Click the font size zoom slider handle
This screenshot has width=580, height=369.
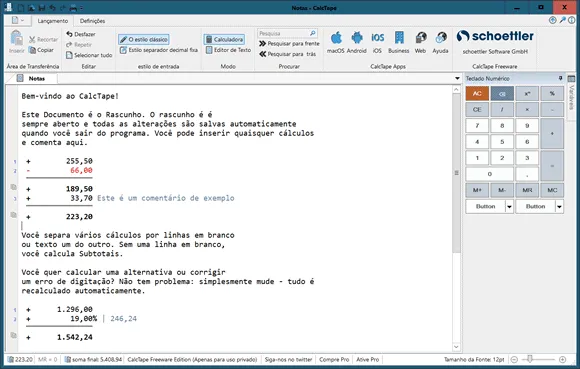[x=530, y=359]
